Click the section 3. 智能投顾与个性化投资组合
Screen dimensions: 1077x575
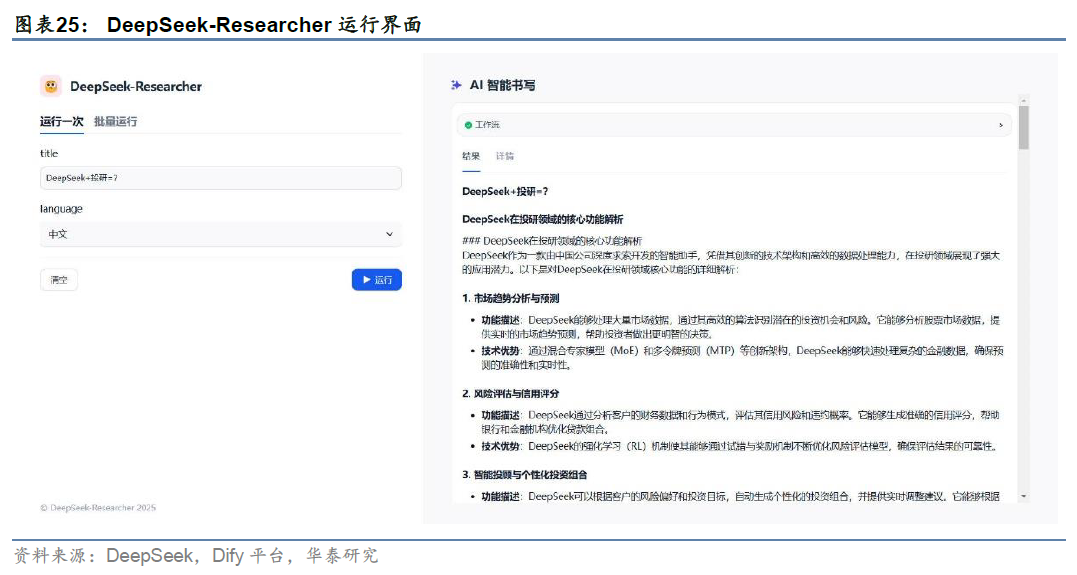pos(525,475)
